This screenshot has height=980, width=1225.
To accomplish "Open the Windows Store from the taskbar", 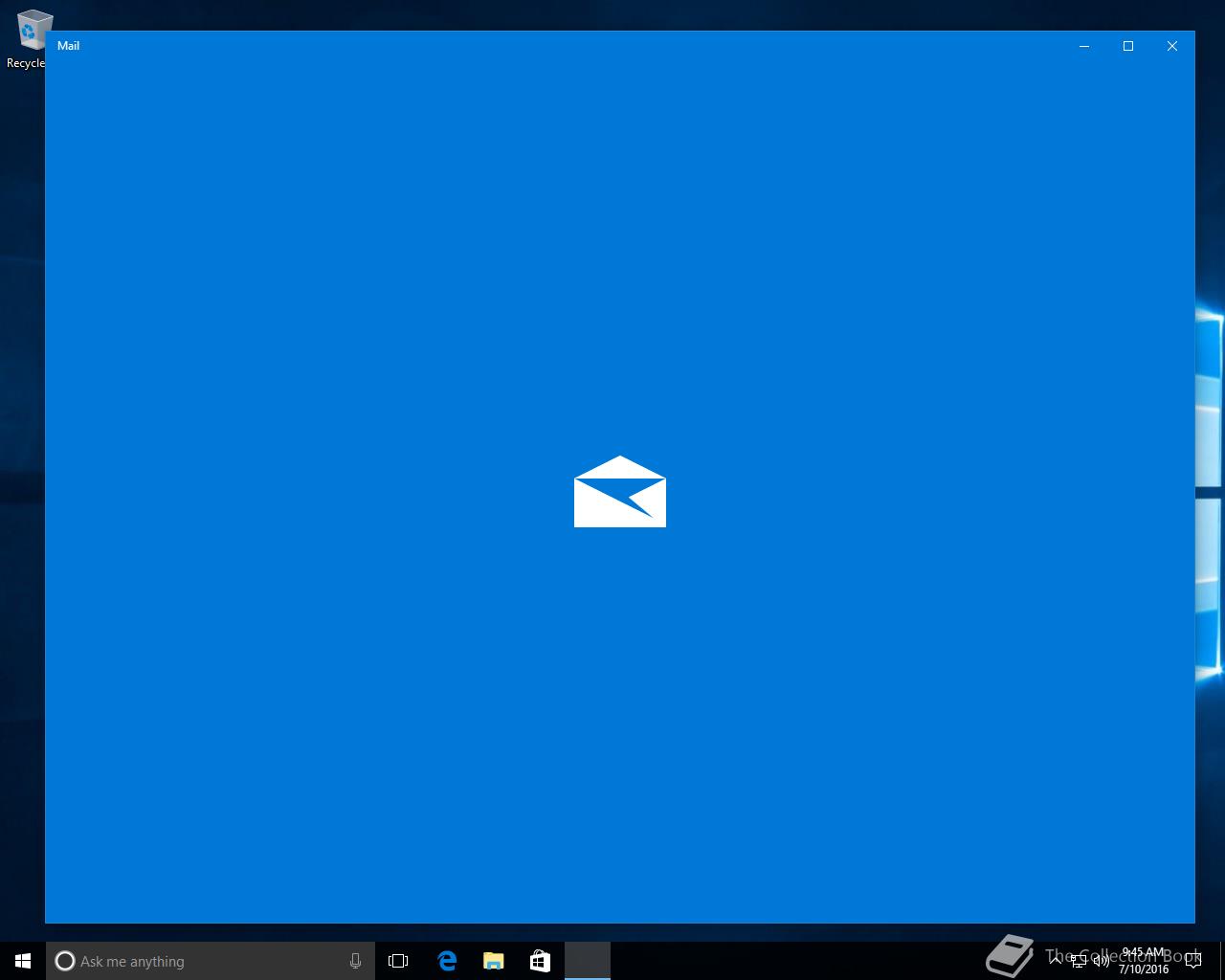I will (540, 961).
